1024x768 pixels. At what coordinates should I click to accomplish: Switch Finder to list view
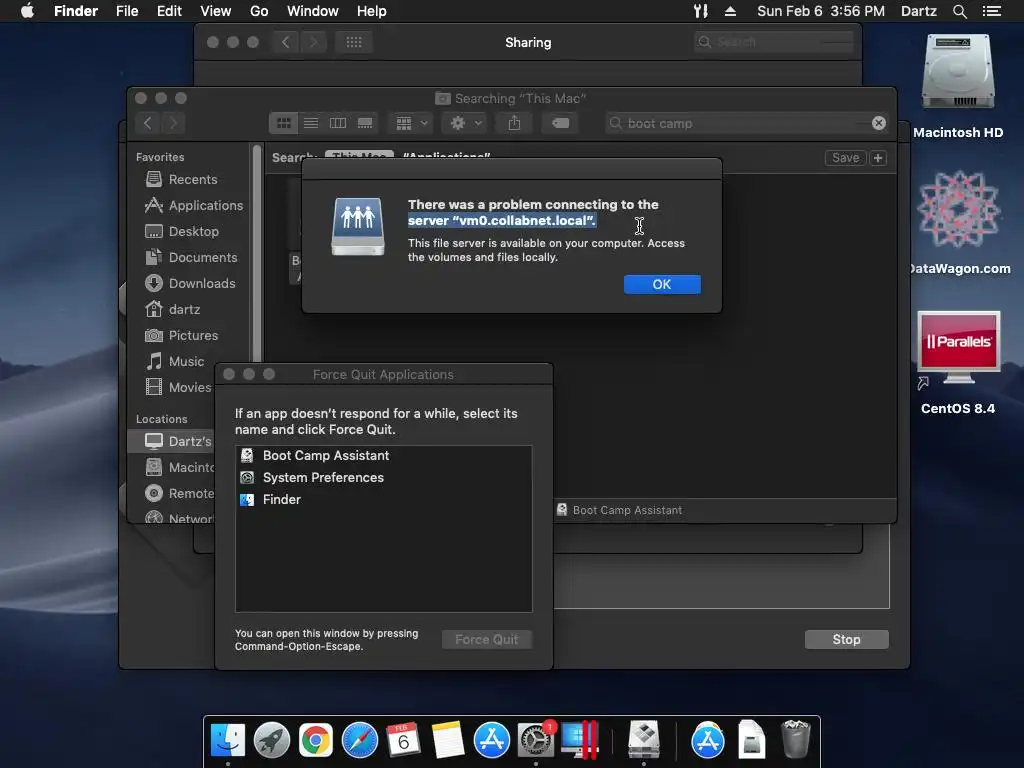[311, 123]
